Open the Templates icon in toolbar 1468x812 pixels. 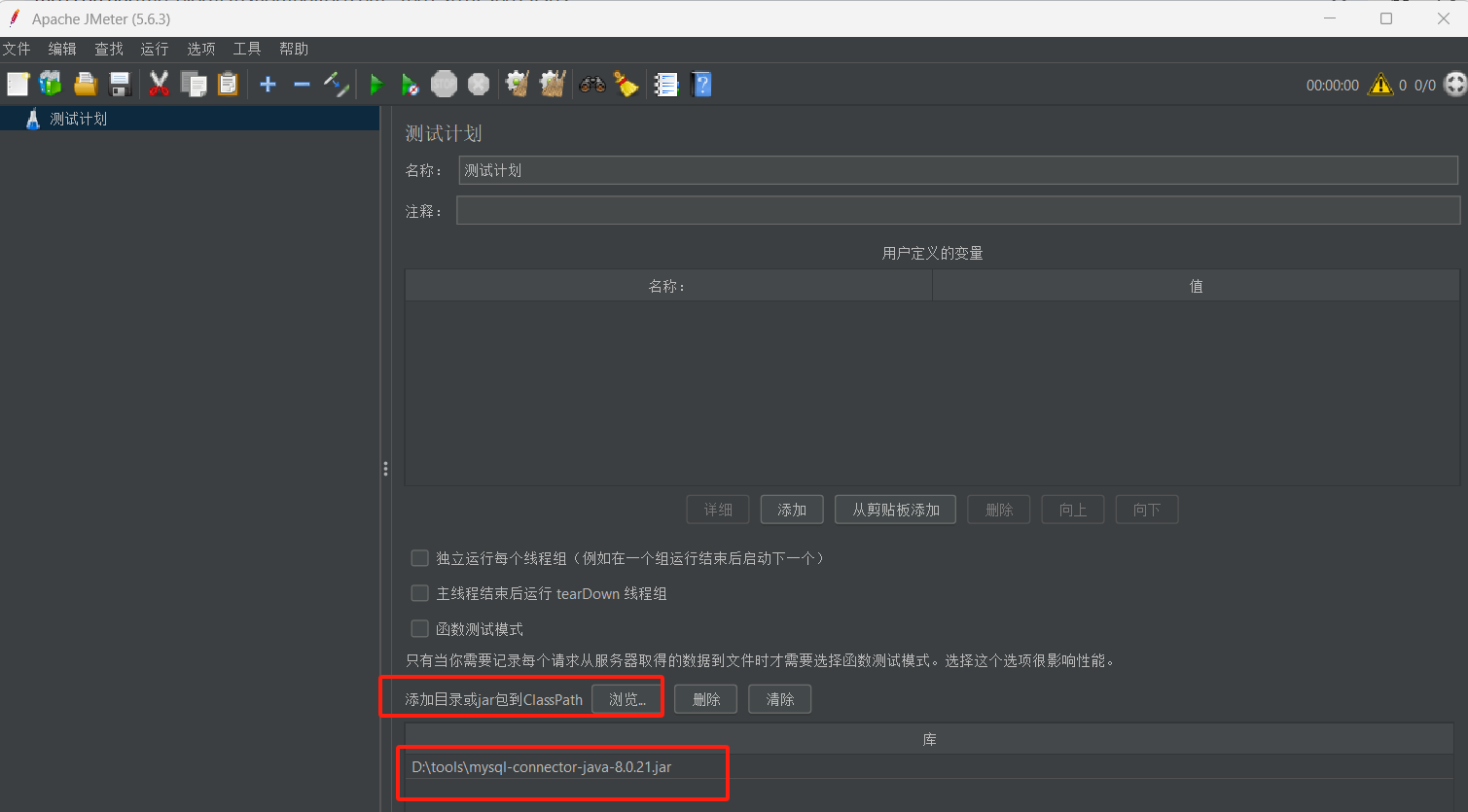[x=51, y=85]
